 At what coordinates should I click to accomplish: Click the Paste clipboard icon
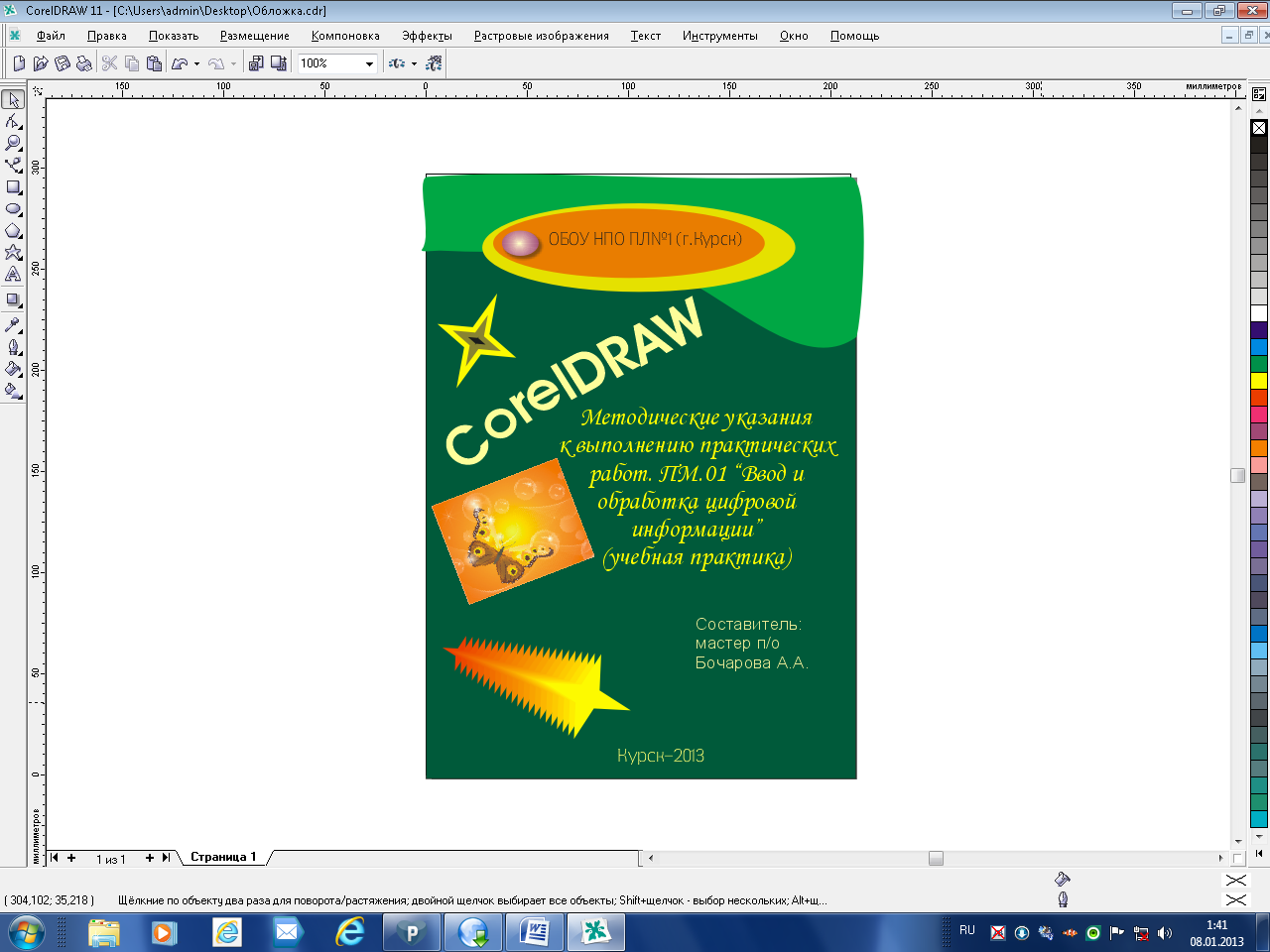tap(154, 63)
